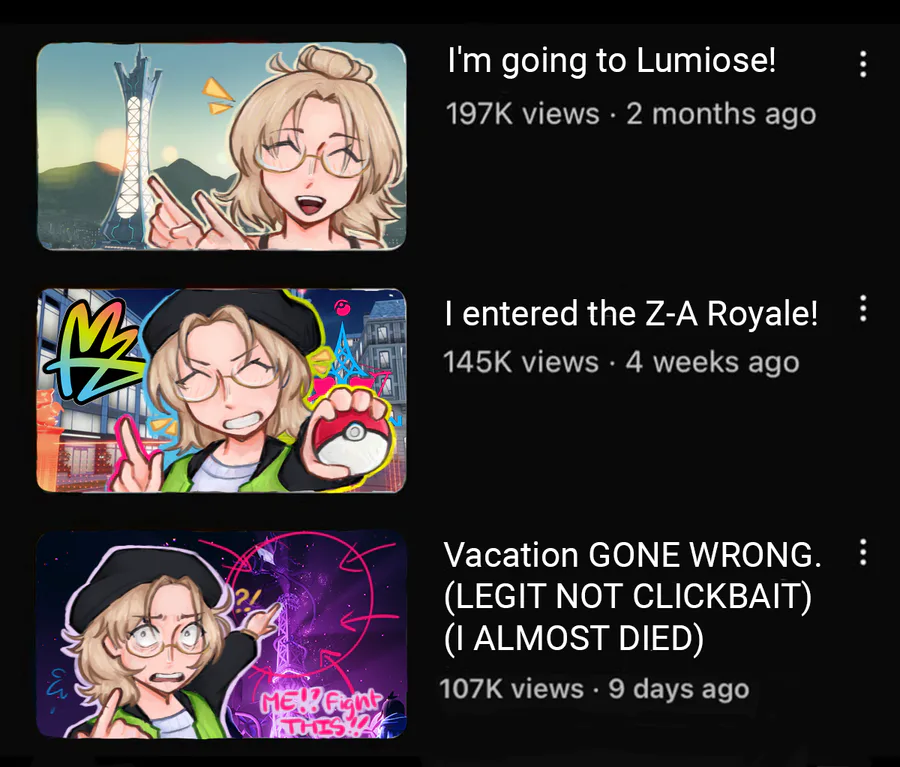Click the "(I ALMOST DIED)" title line
Image resolution: width=900 pixels, height=767 pixels.
(x=573, y=638)
